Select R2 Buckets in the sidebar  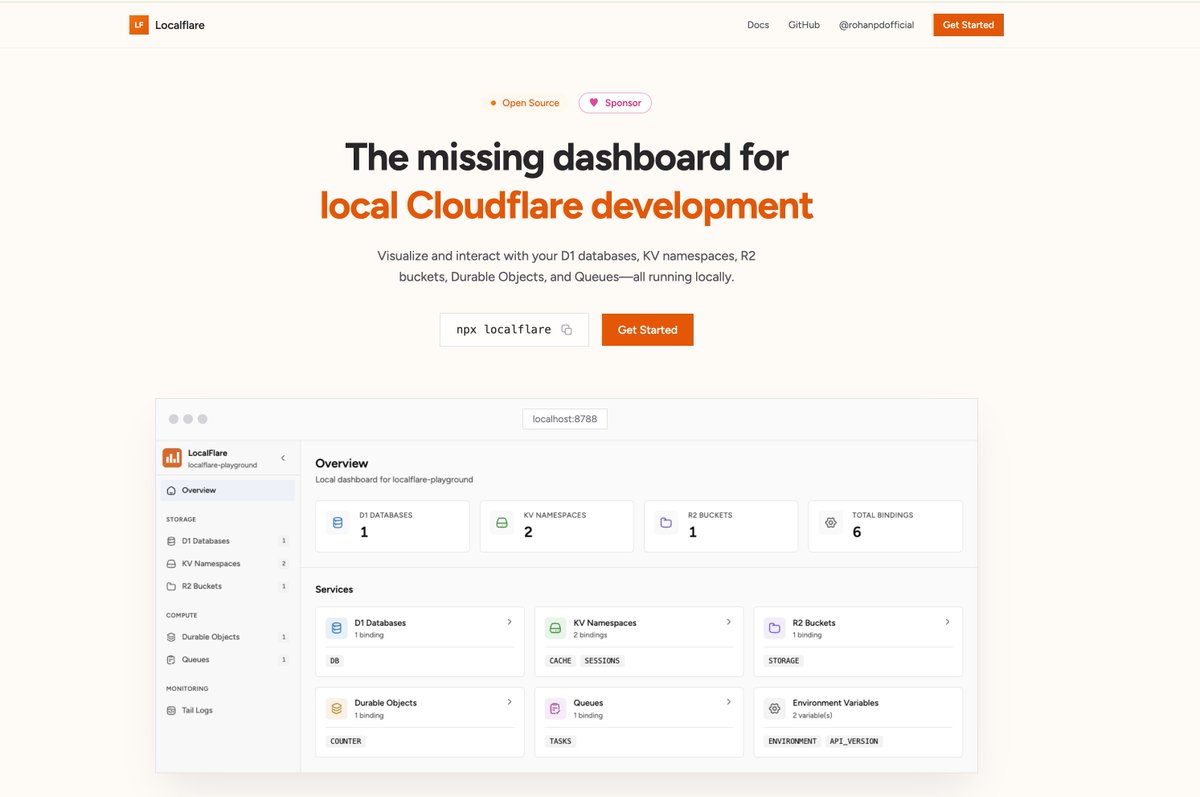[228, 586]
